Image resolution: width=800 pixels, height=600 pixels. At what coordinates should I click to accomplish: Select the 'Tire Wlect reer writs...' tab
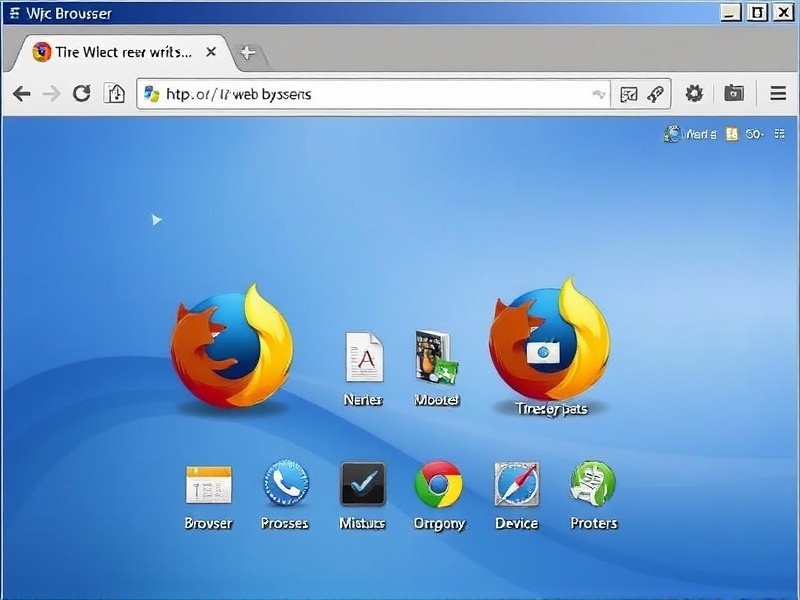coord(122,52)
